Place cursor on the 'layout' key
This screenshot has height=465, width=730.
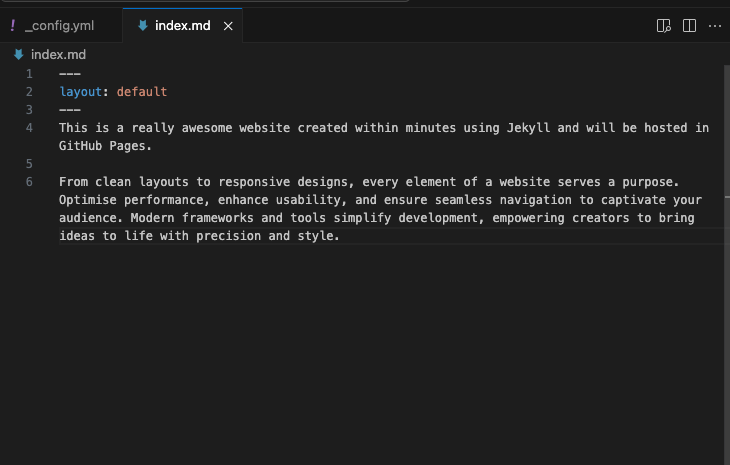point(81,92)
